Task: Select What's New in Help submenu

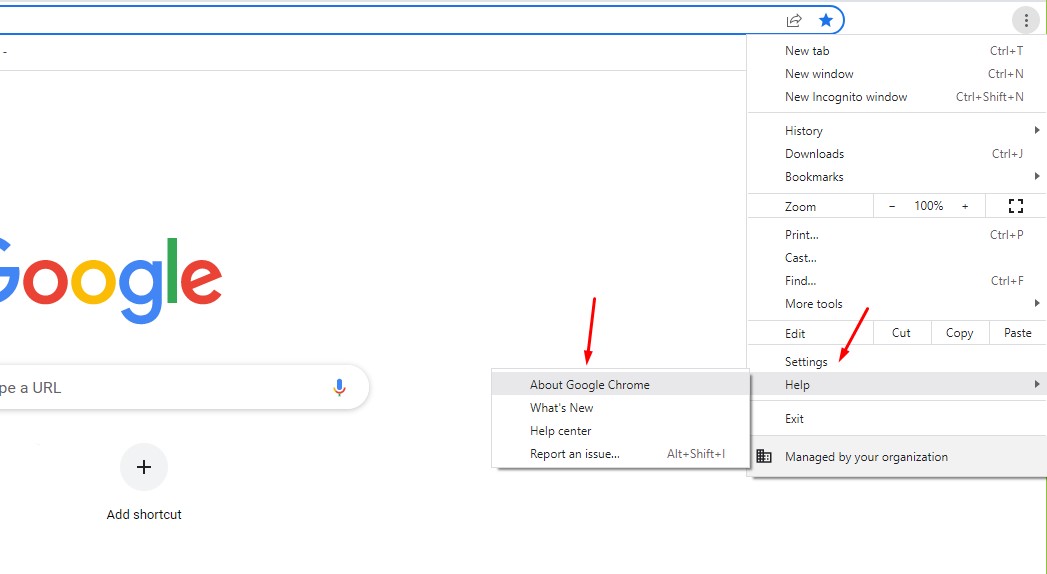Action: coord(620,408)
